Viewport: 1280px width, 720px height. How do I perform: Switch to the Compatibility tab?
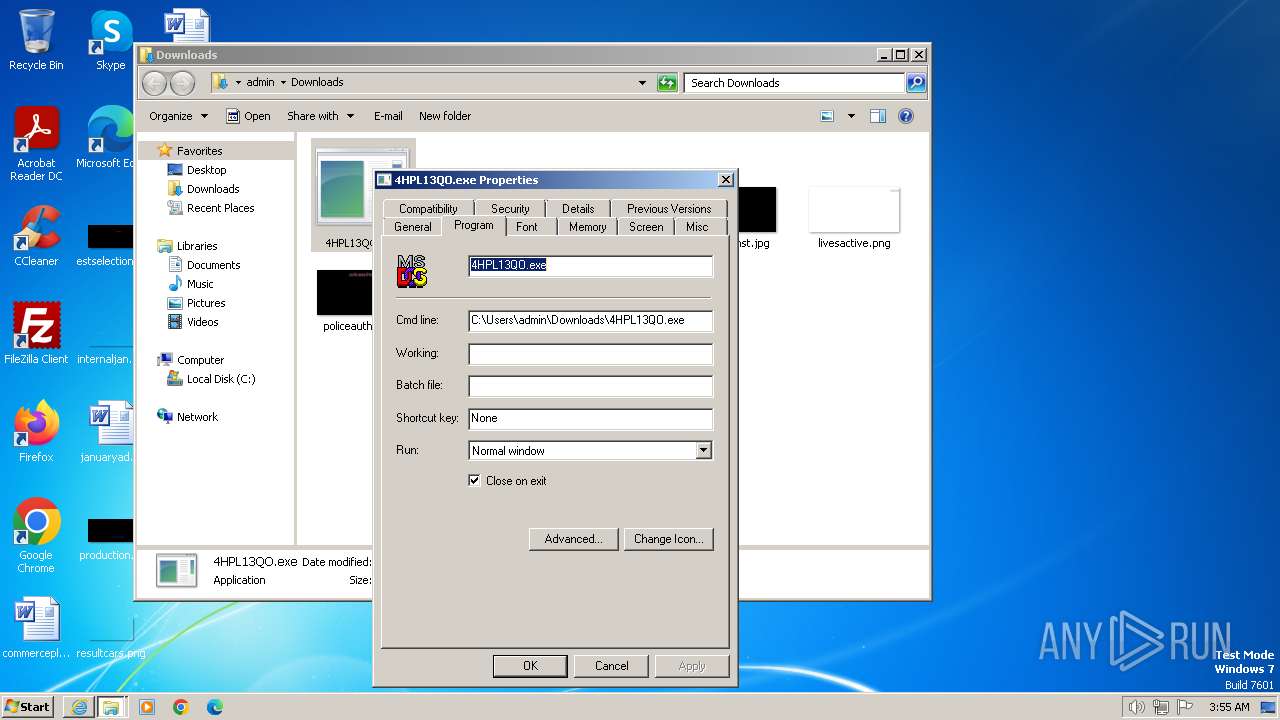point(428,209)
